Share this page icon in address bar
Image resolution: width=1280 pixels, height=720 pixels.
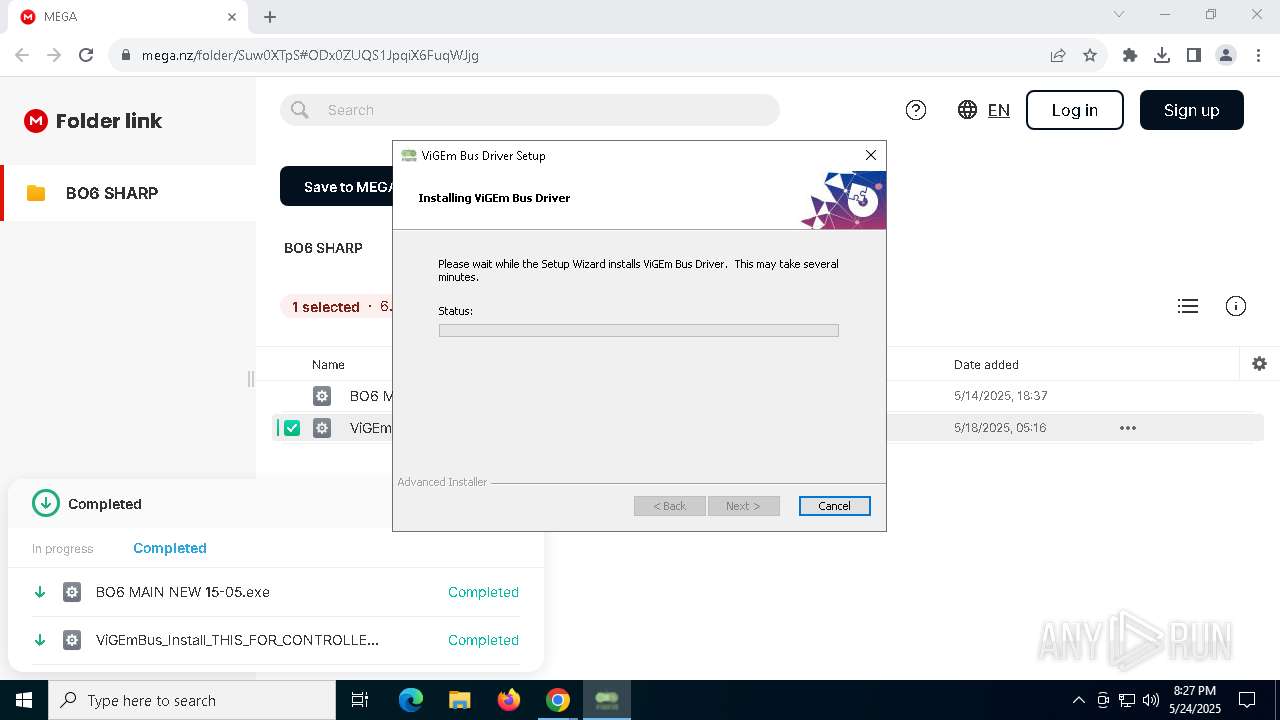(1058, 55)
